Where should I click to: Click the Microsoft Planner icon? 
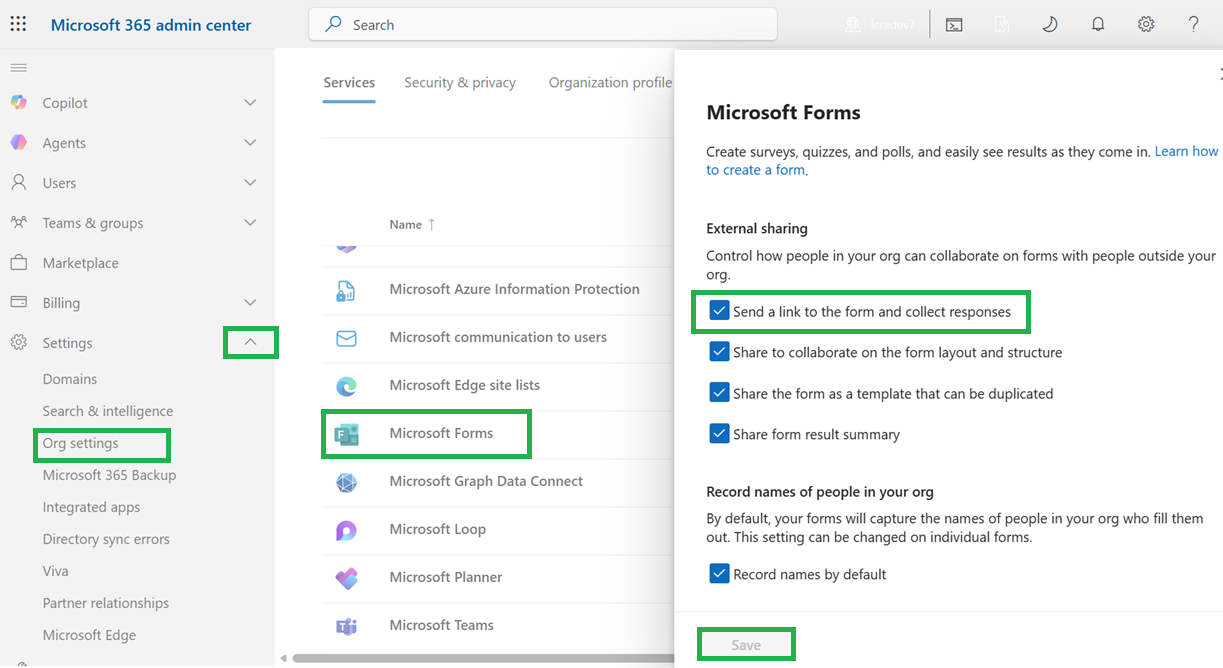346,578
